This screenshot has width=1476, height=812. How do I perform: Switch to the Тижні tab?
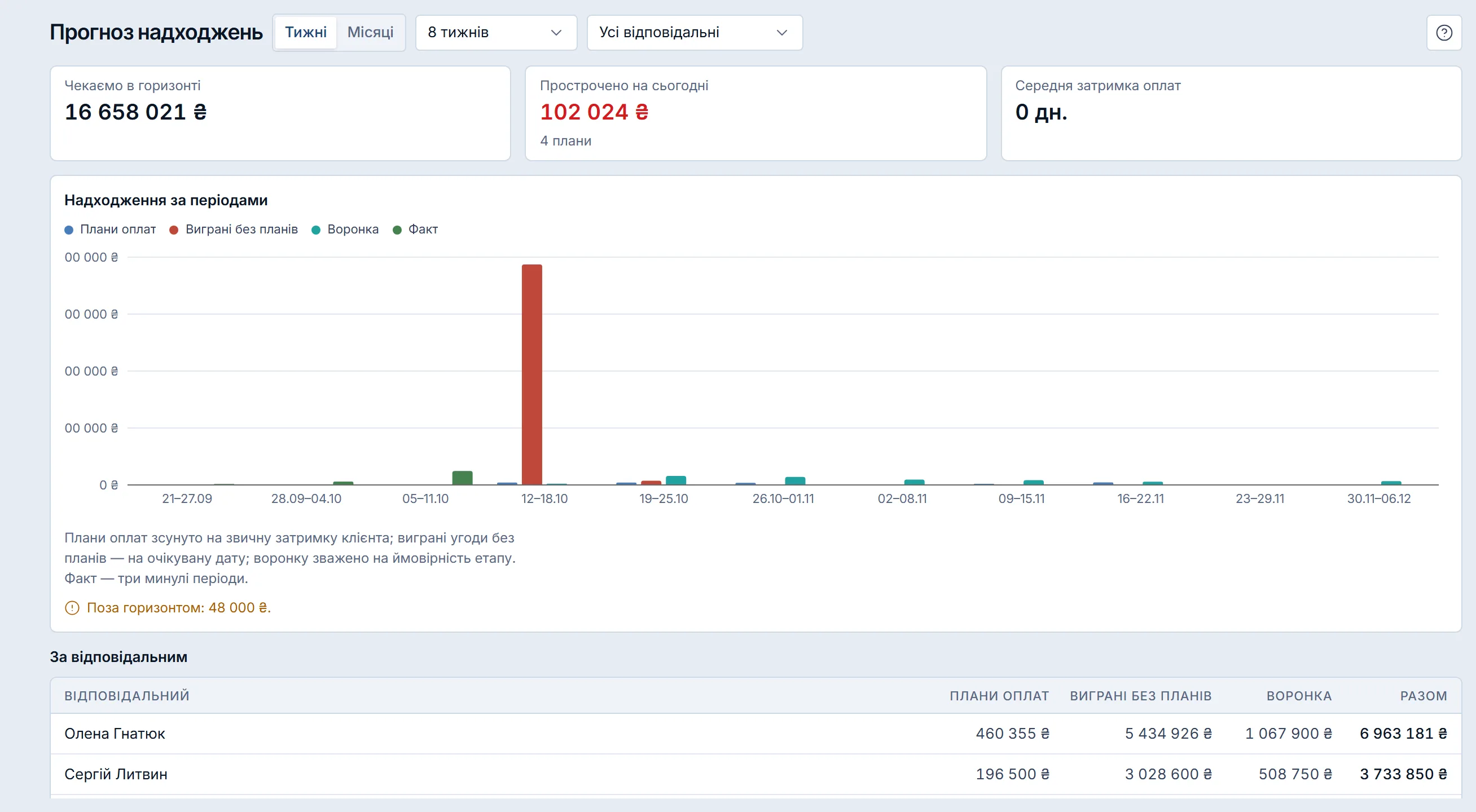tap(306, 33)
